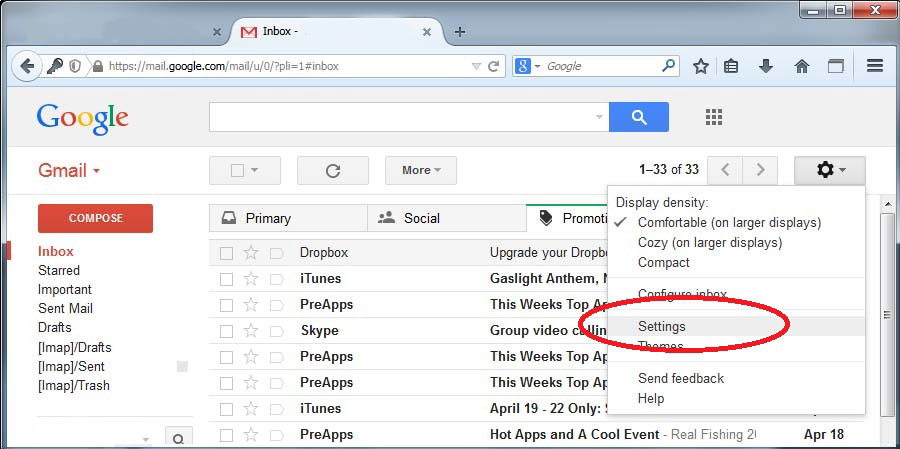Image resolution: width=900 pixels, height=449 pixels.
Task: Click the blue Gmail search button
Action: click(x=639, y=117)
